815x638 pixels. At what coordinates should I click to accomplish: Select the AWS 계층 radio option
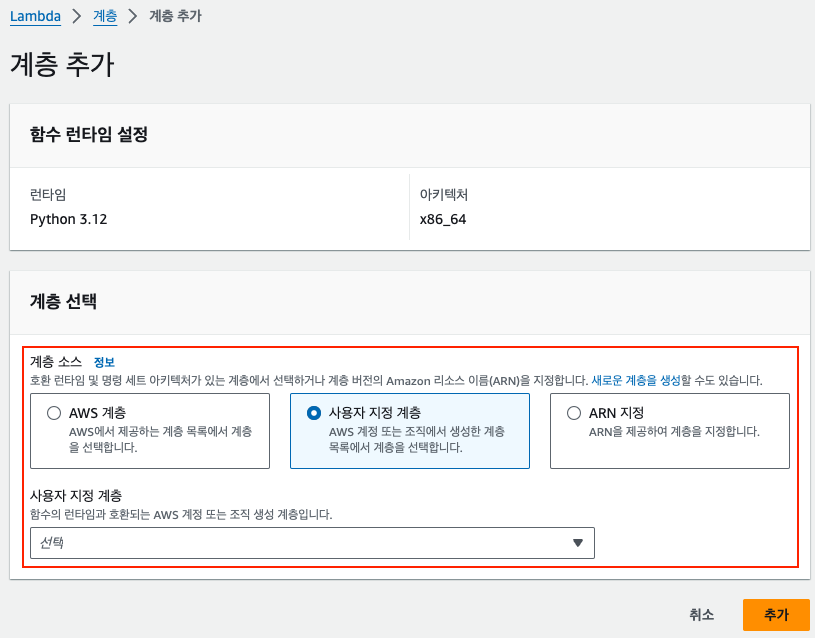tap(54, 413)
